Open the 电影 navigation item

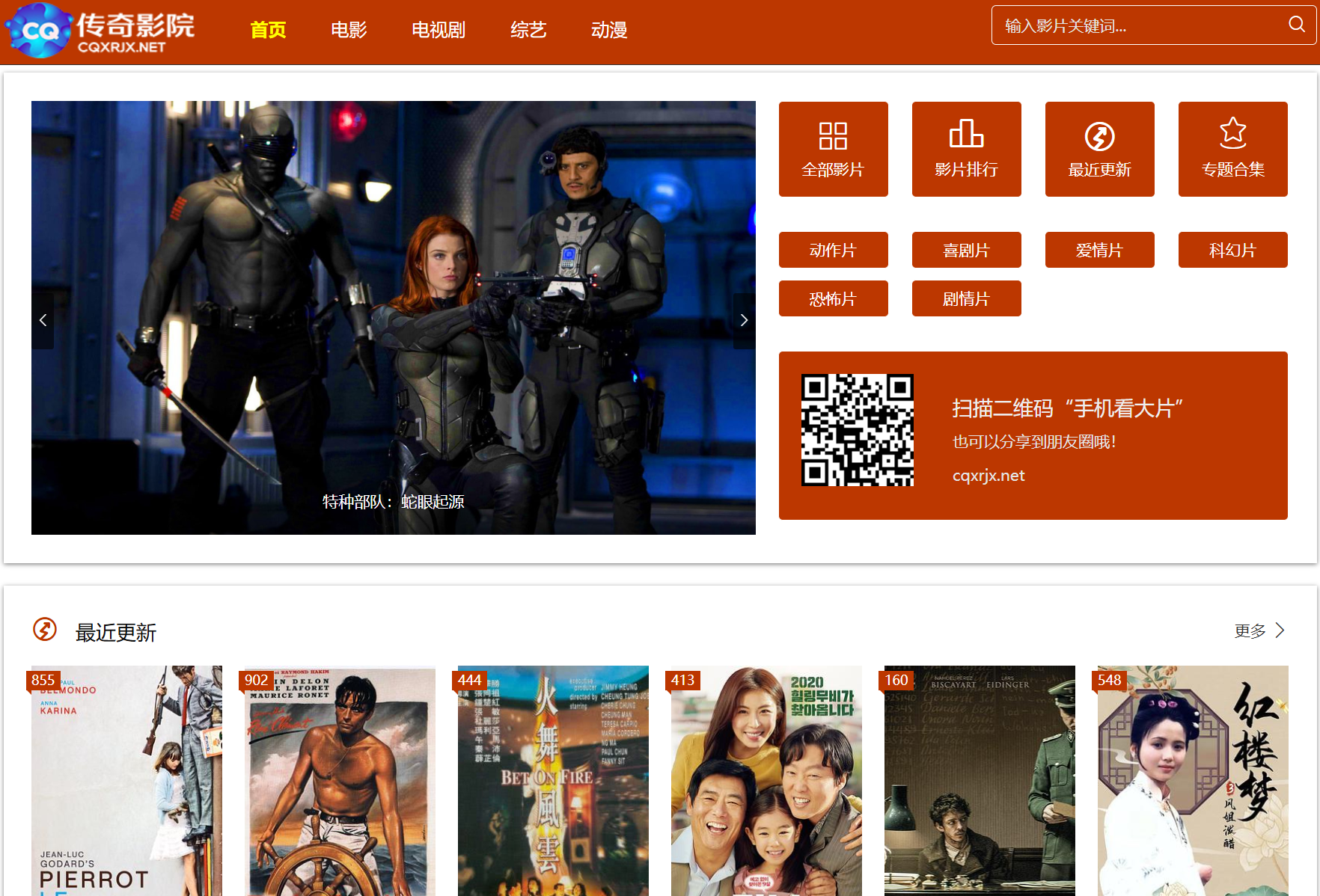click(x=349, y=30)
